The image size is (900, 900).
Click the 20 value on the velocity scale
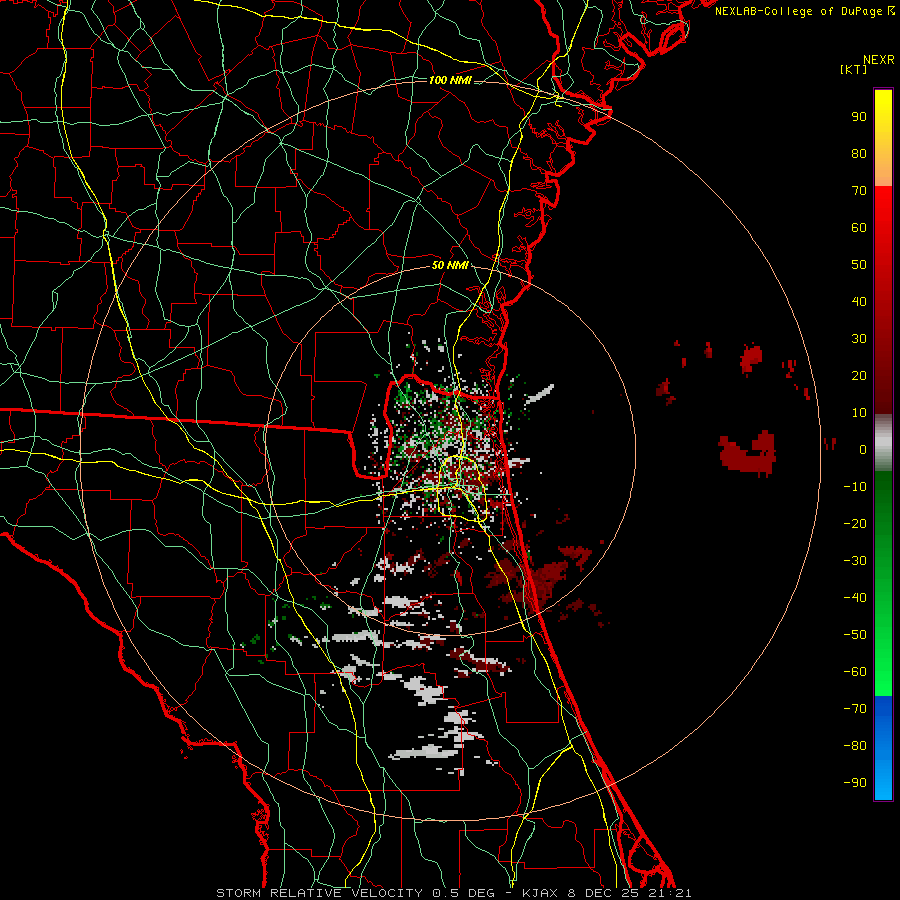pyautogui.click(x=859, y=375)
